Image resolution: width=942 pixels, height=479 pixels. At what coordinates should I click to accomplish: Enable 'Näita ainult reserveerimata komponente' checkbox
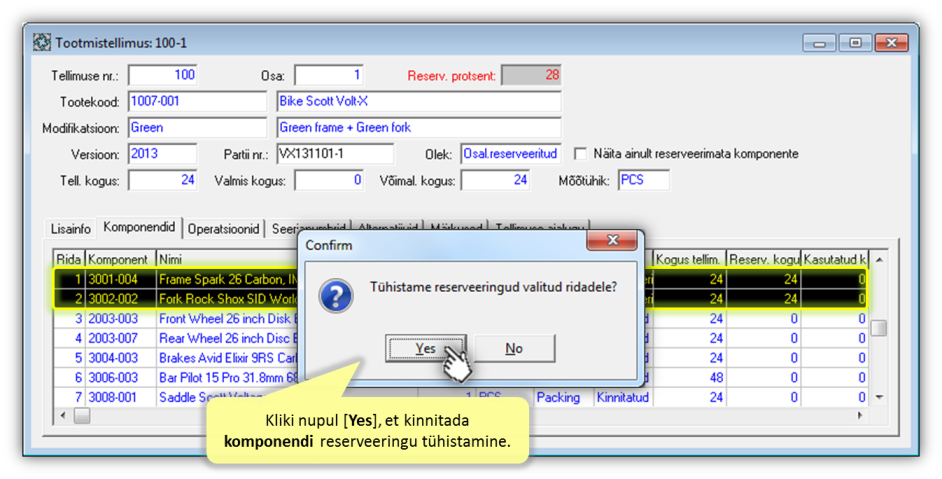[x=580, y=154]
